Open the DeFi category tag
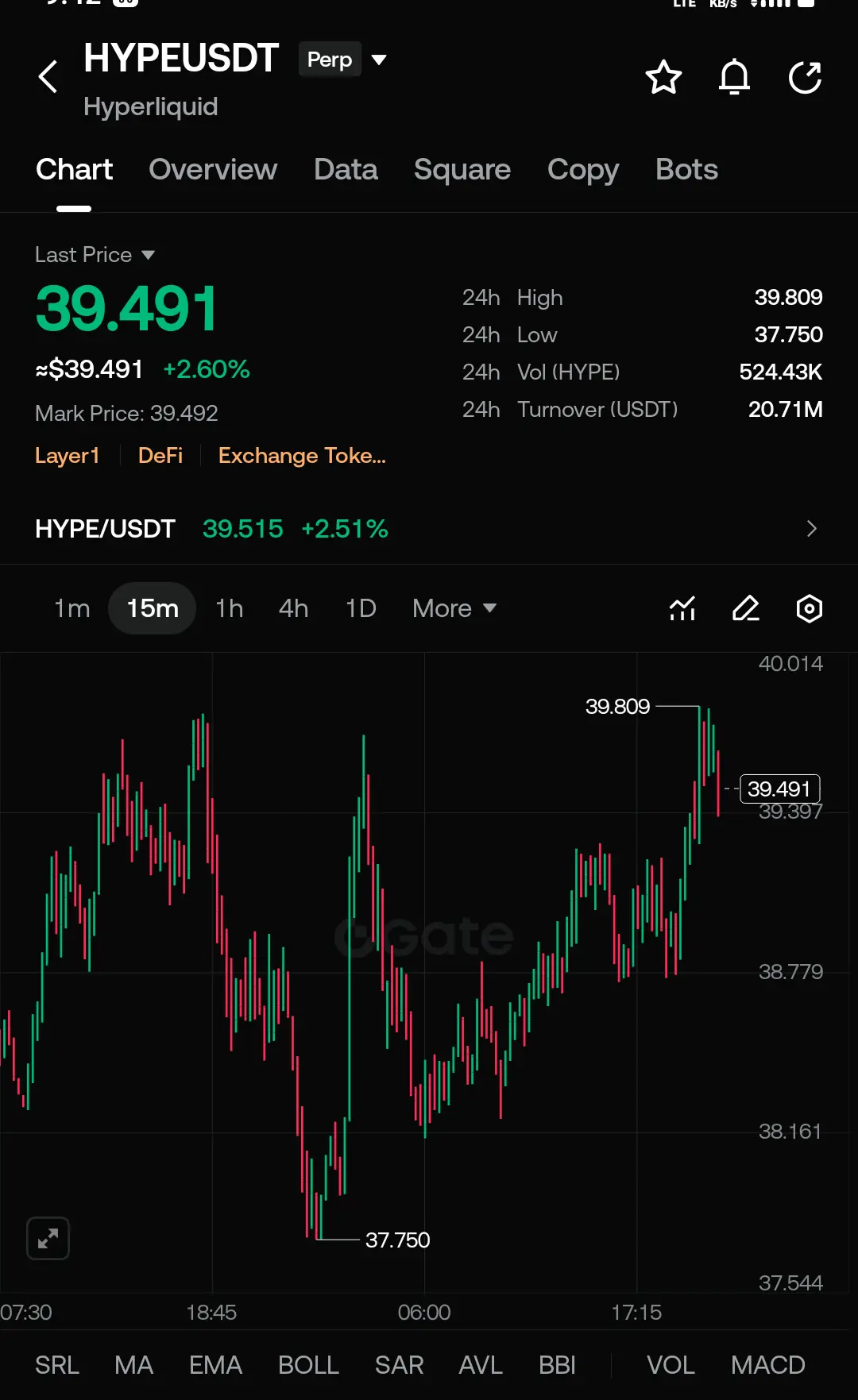Viewport: 858px width, 1400px height. (160, 456)
